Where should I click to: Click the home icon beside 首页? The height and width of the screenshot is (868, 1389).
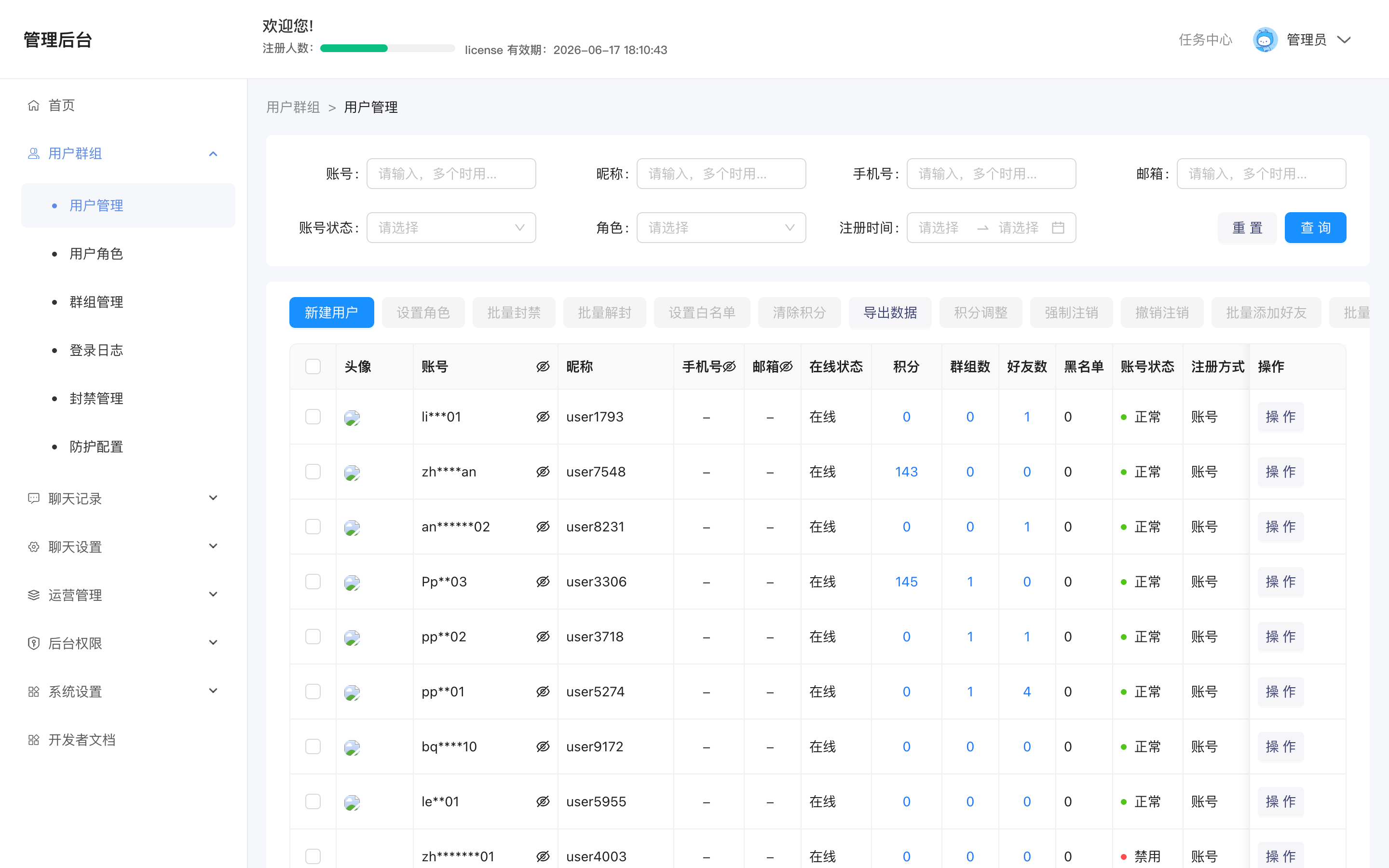(34, 106)
